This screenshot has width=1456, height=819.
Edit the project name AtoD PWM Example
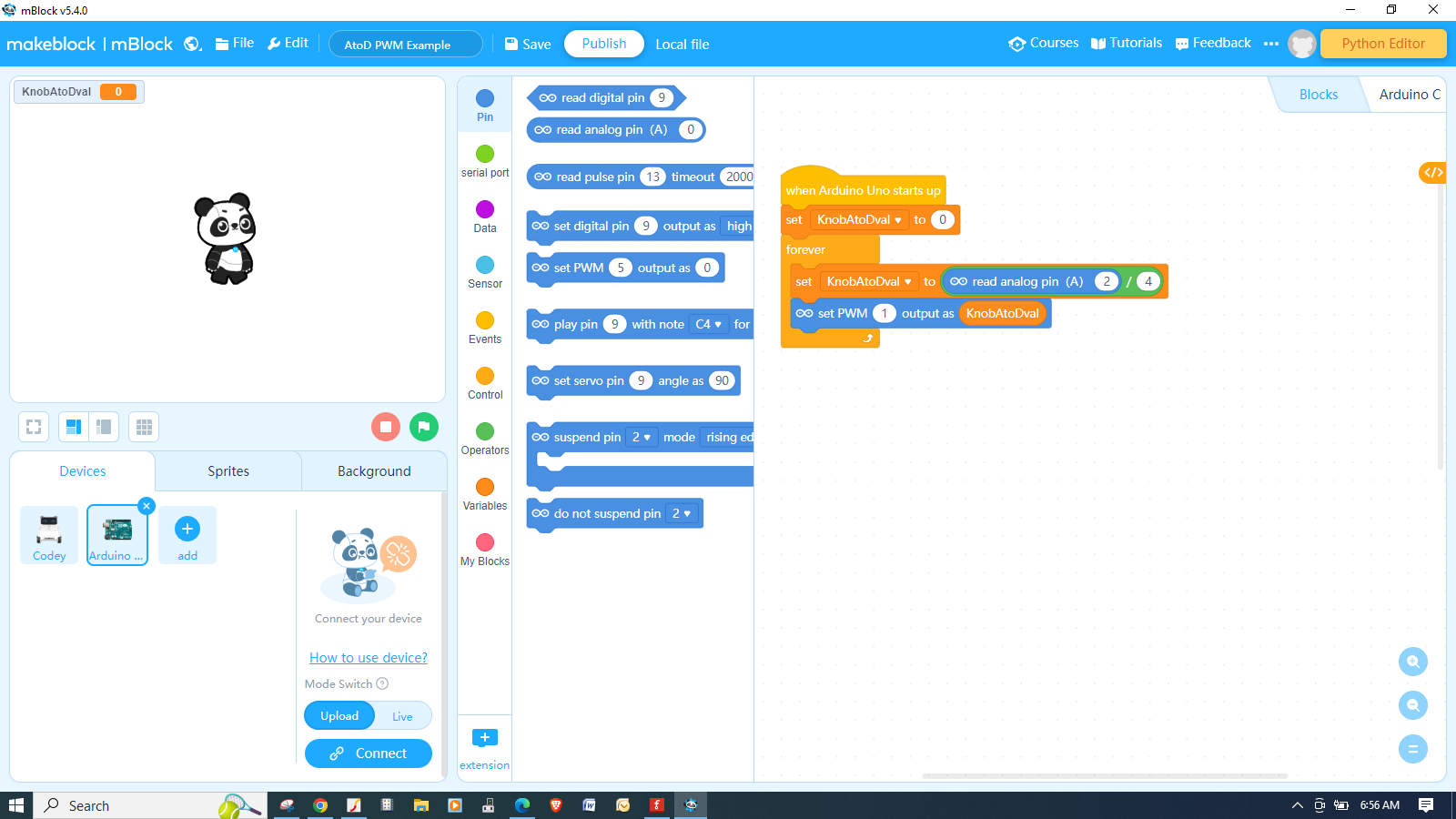(x=406, y=45)
